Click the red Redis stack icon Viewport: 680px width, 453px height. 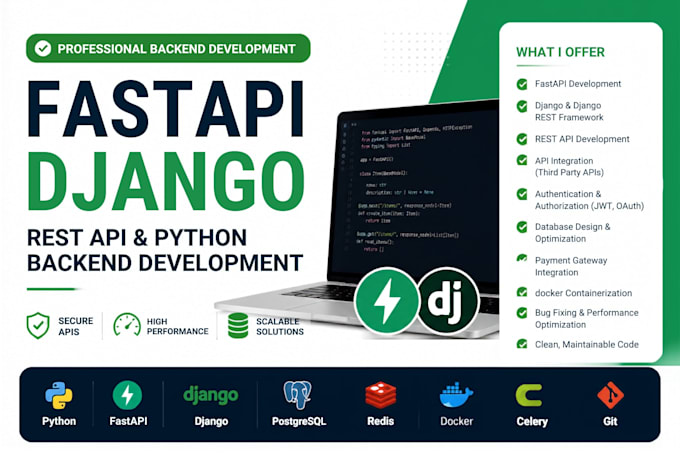pos(380,395)
